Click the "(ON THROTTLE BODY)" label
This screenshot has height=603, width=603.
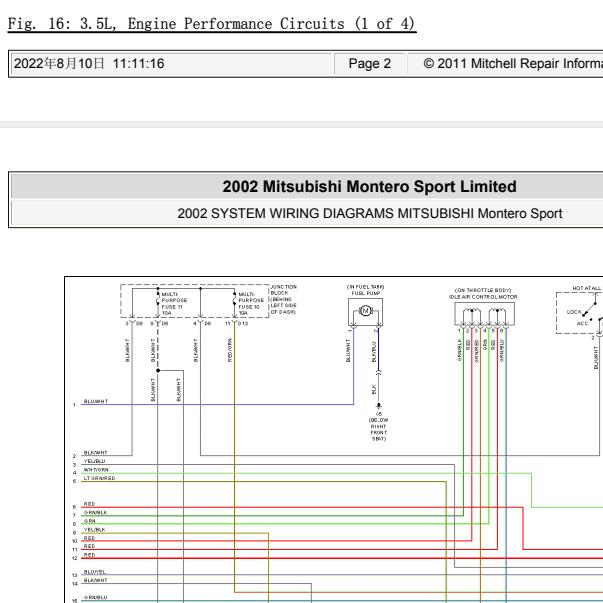tap(483, 290)
